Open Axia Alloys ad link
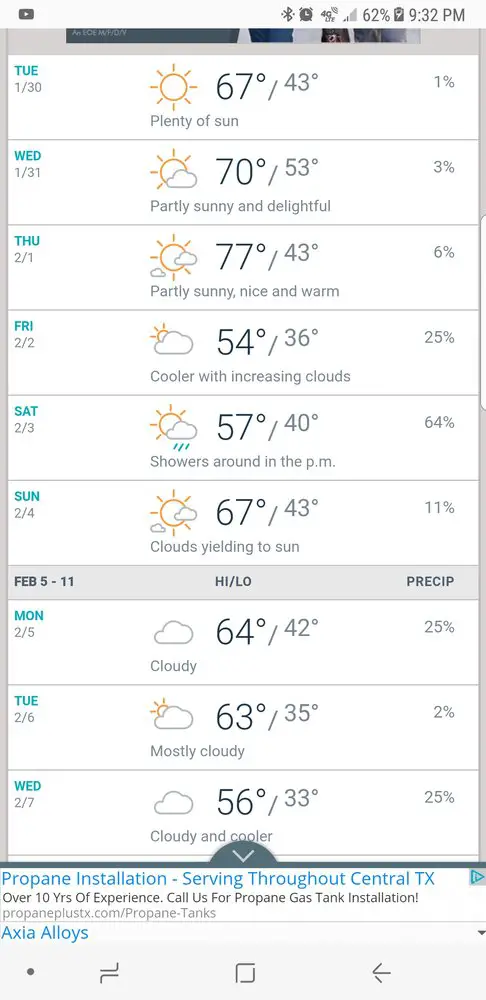Image resolution: width=486 pixels, height=1000 pixels. tap(45, 932)
